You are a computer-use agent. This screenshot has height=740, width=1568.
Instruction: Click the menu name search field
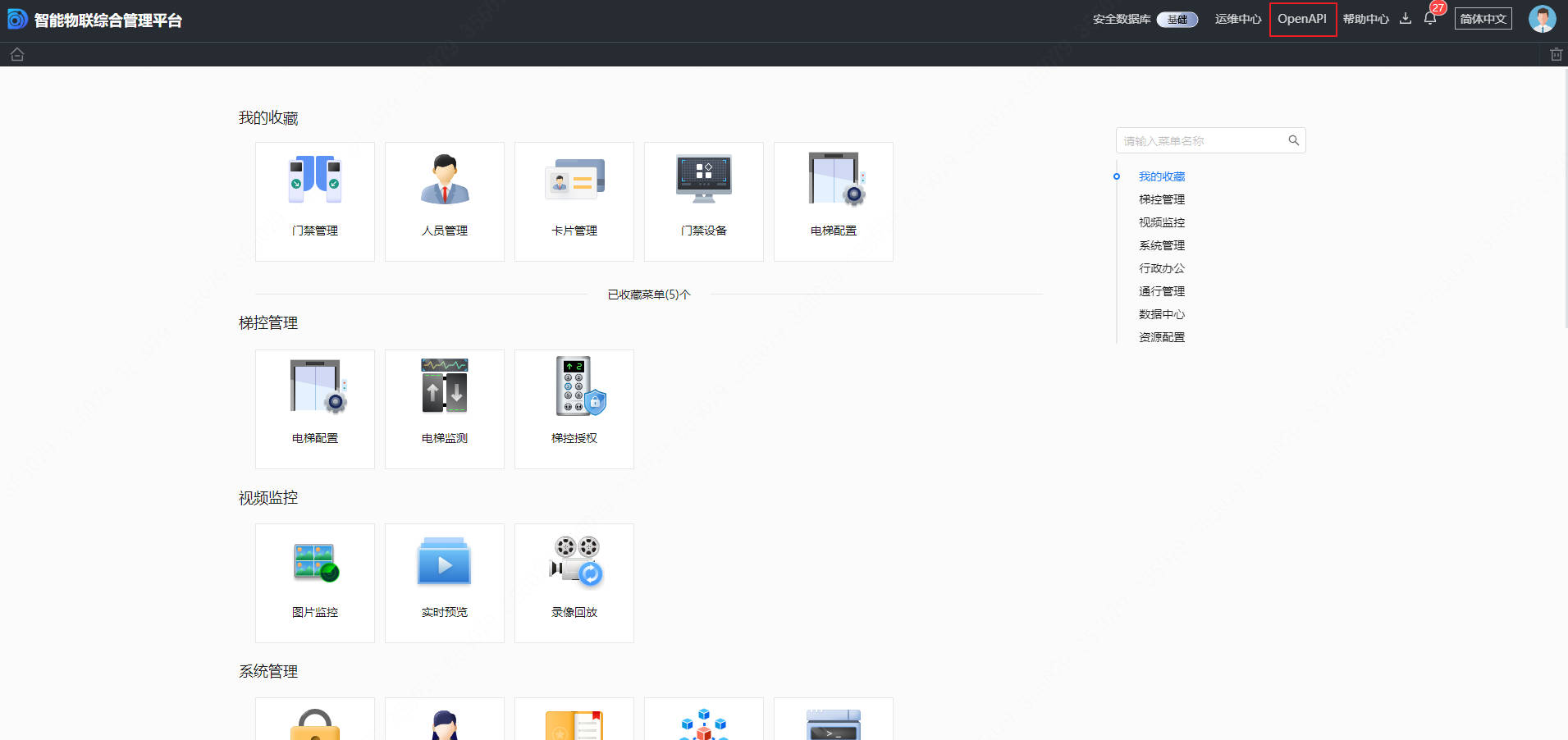1200,141
